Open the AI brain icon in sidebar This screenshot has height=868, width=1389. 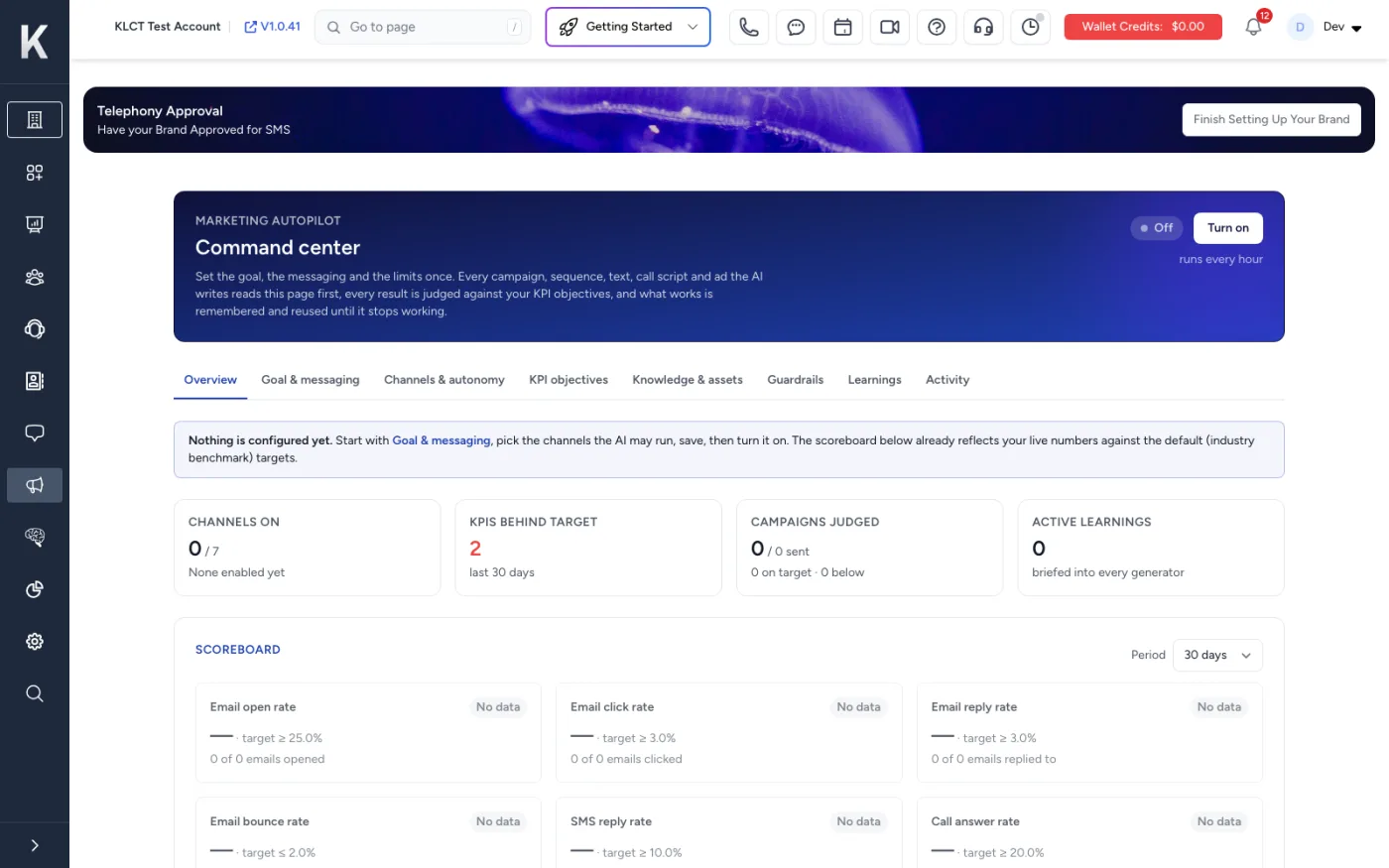coord(35,537)
